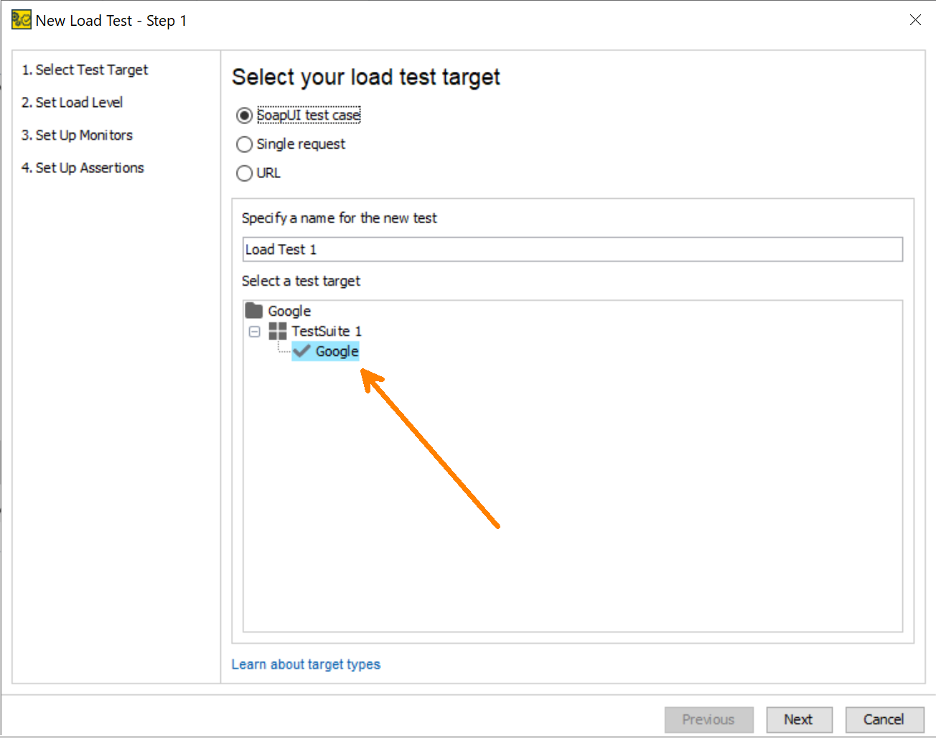Click the Next button
This screenshot has width=936, height=738.
tap(799, 719)
